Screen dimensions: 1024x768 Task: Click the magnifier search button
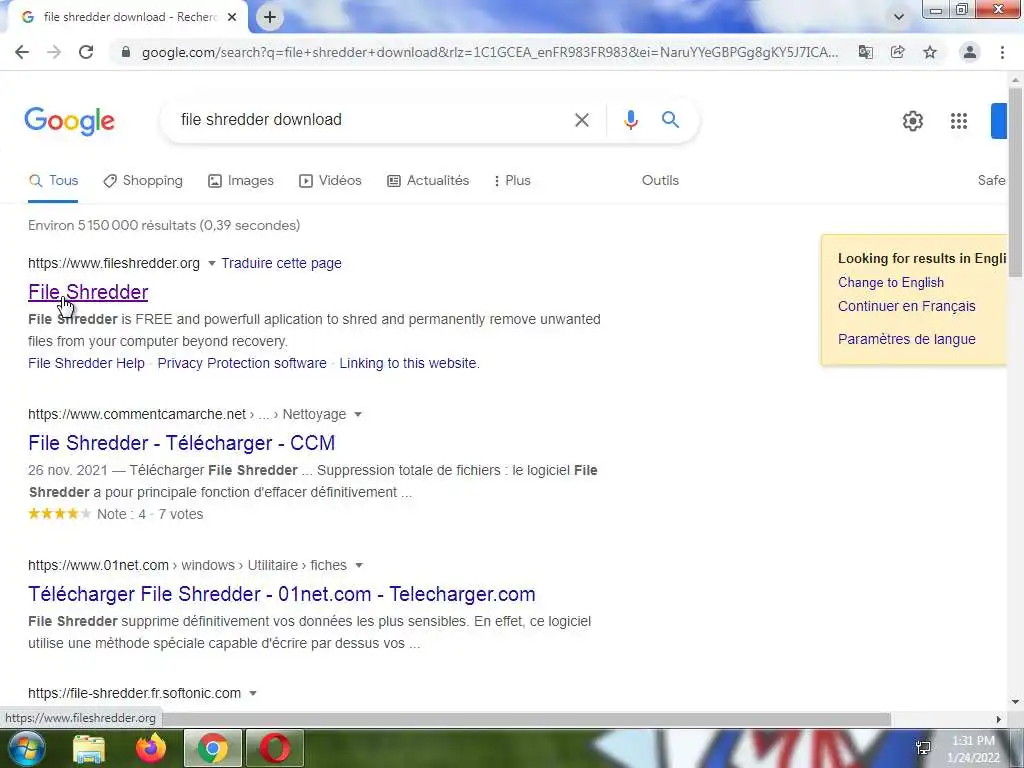pyautogui.click(x=670, y=120)
